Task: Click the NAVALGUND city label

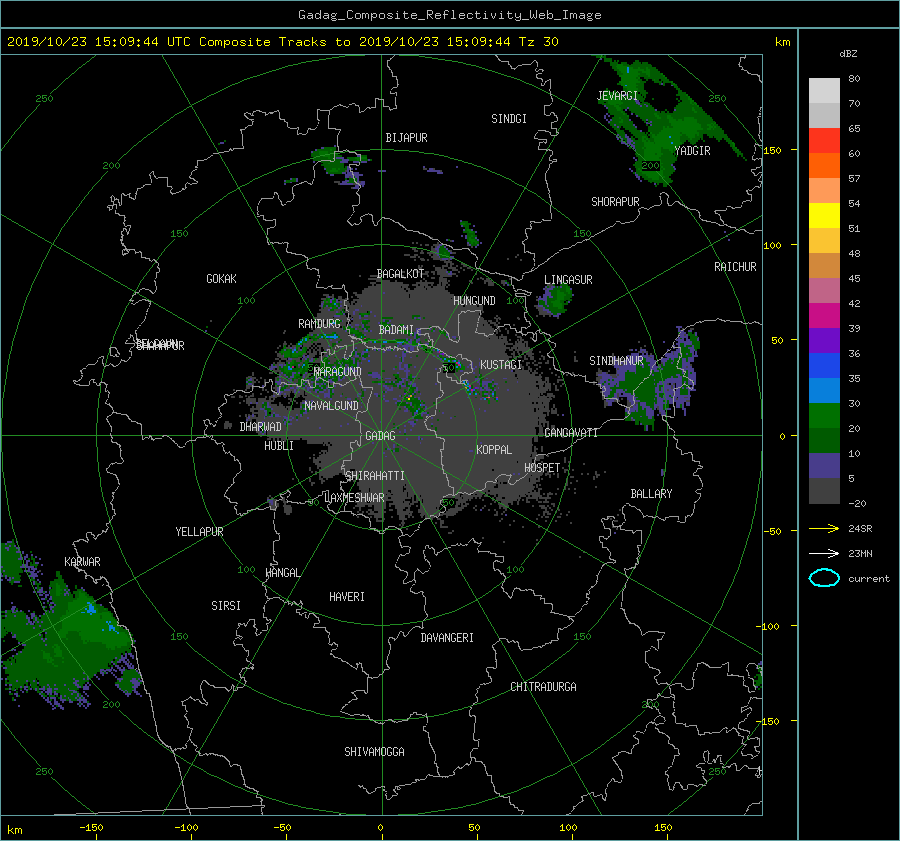Action: coord(331,406)
